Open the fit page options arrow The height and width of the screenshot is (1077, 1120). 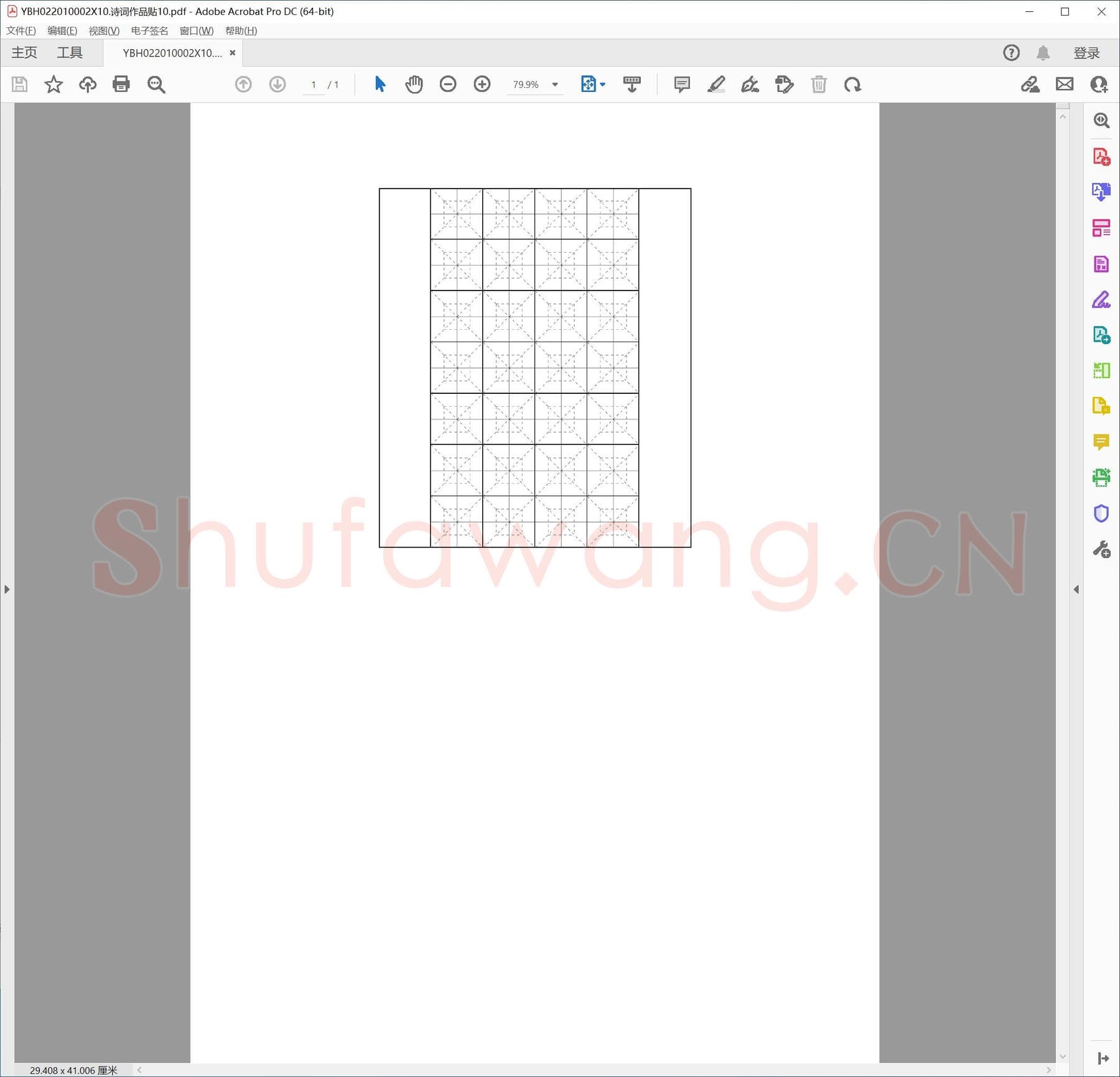602,85
